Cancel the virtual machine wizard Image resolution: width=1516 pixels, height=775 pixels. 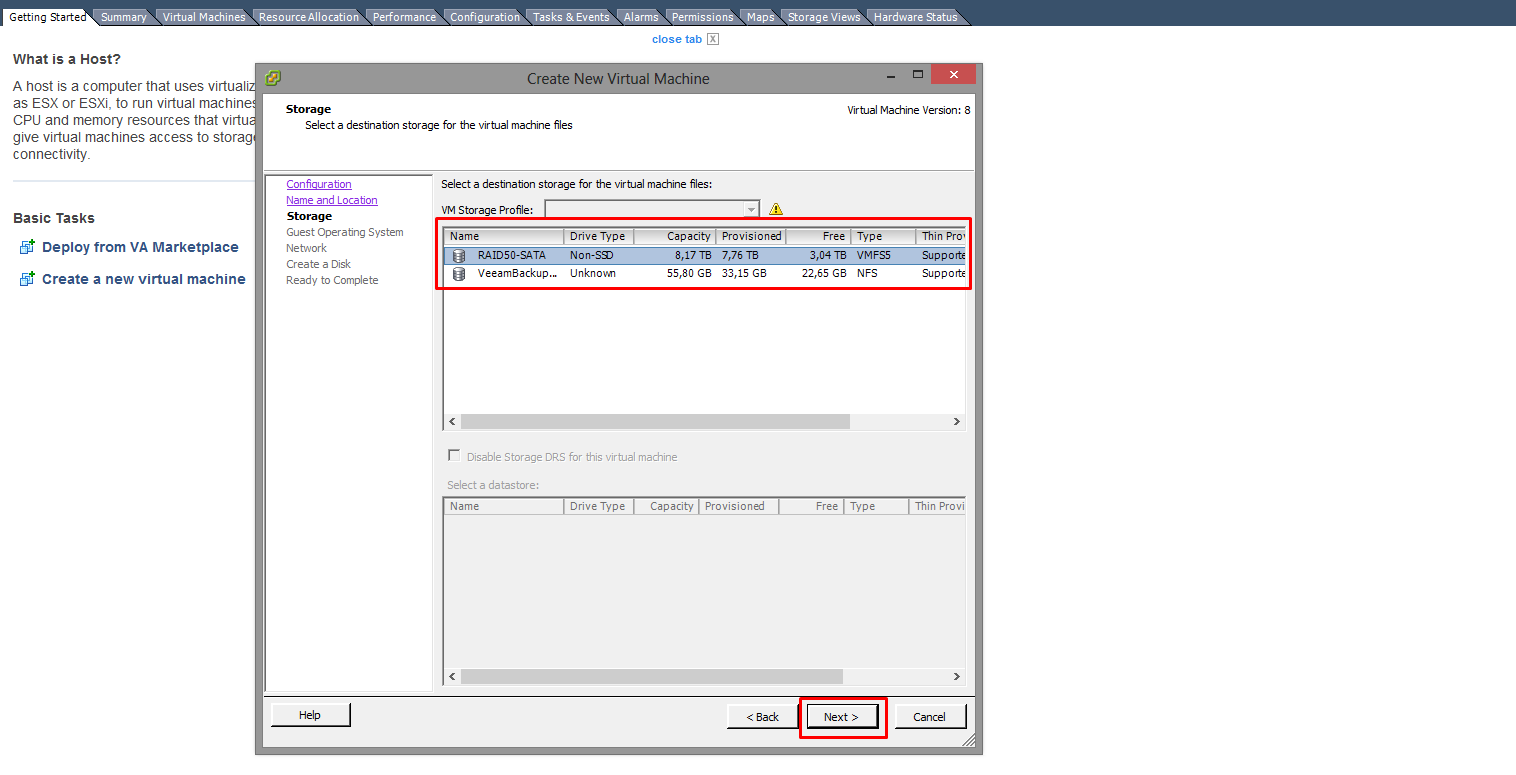(929, 717)
